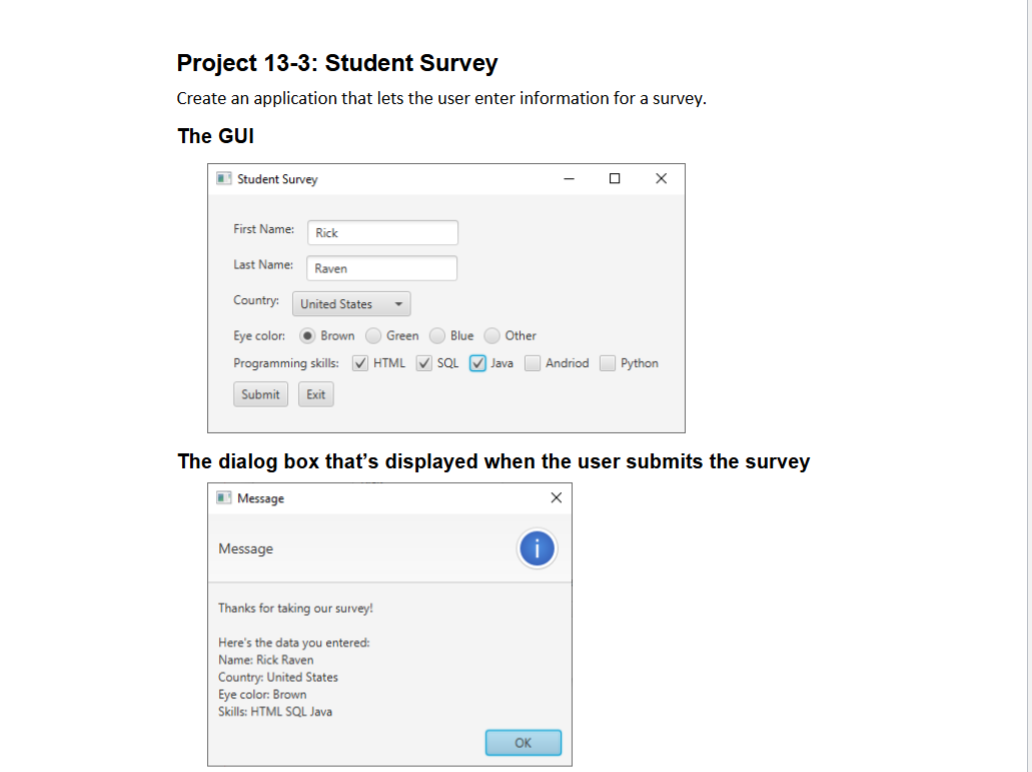Maximize the Student Survey window
The width and height of the screenshot is (1032, 772).
tap(614, 178)
